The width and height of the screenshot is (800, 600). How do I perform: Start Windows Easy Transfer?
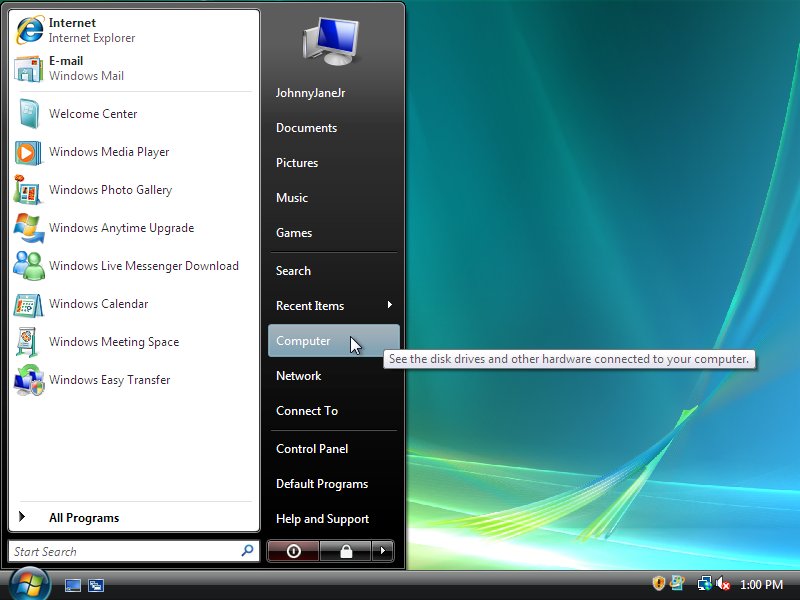pos(109,380)
